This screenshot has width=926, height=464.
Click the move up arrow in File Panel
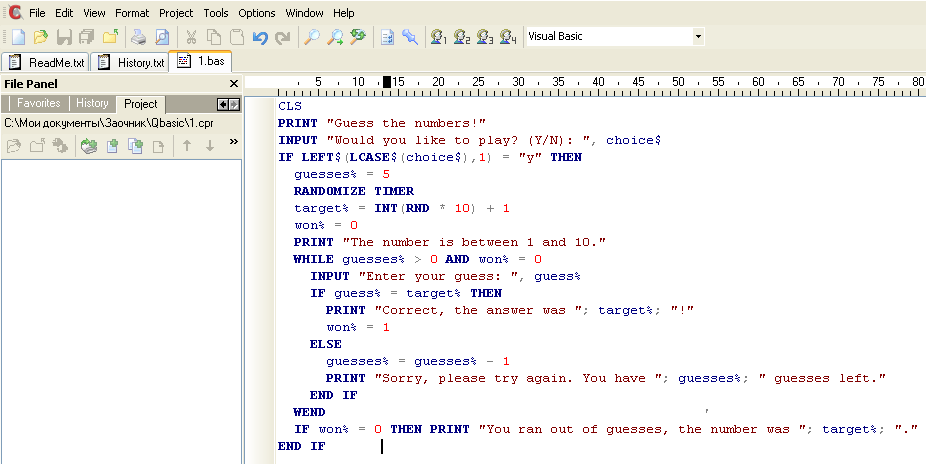(187, 145)
